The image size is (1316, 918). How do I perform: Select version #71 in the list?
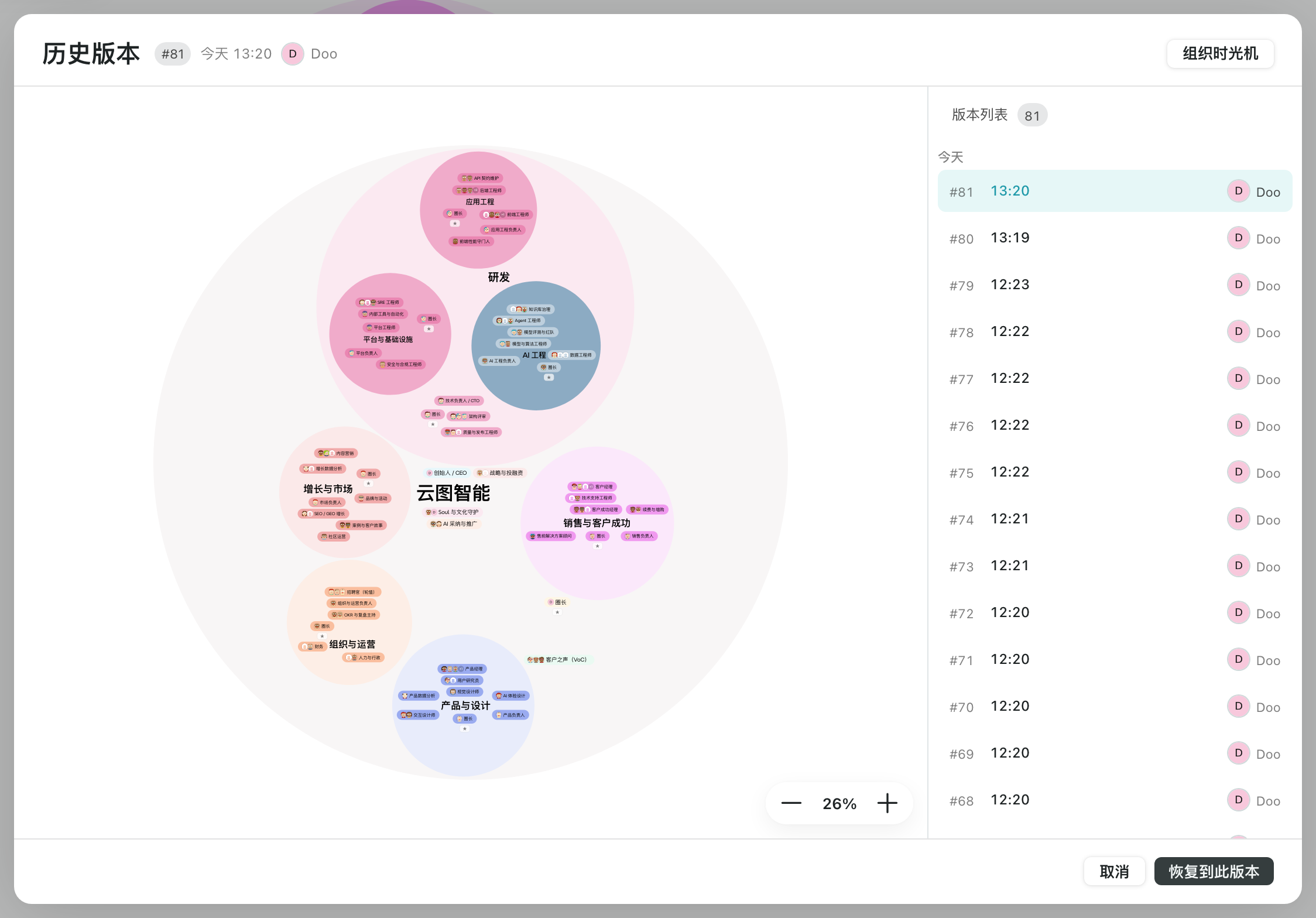click(1115, 659)
